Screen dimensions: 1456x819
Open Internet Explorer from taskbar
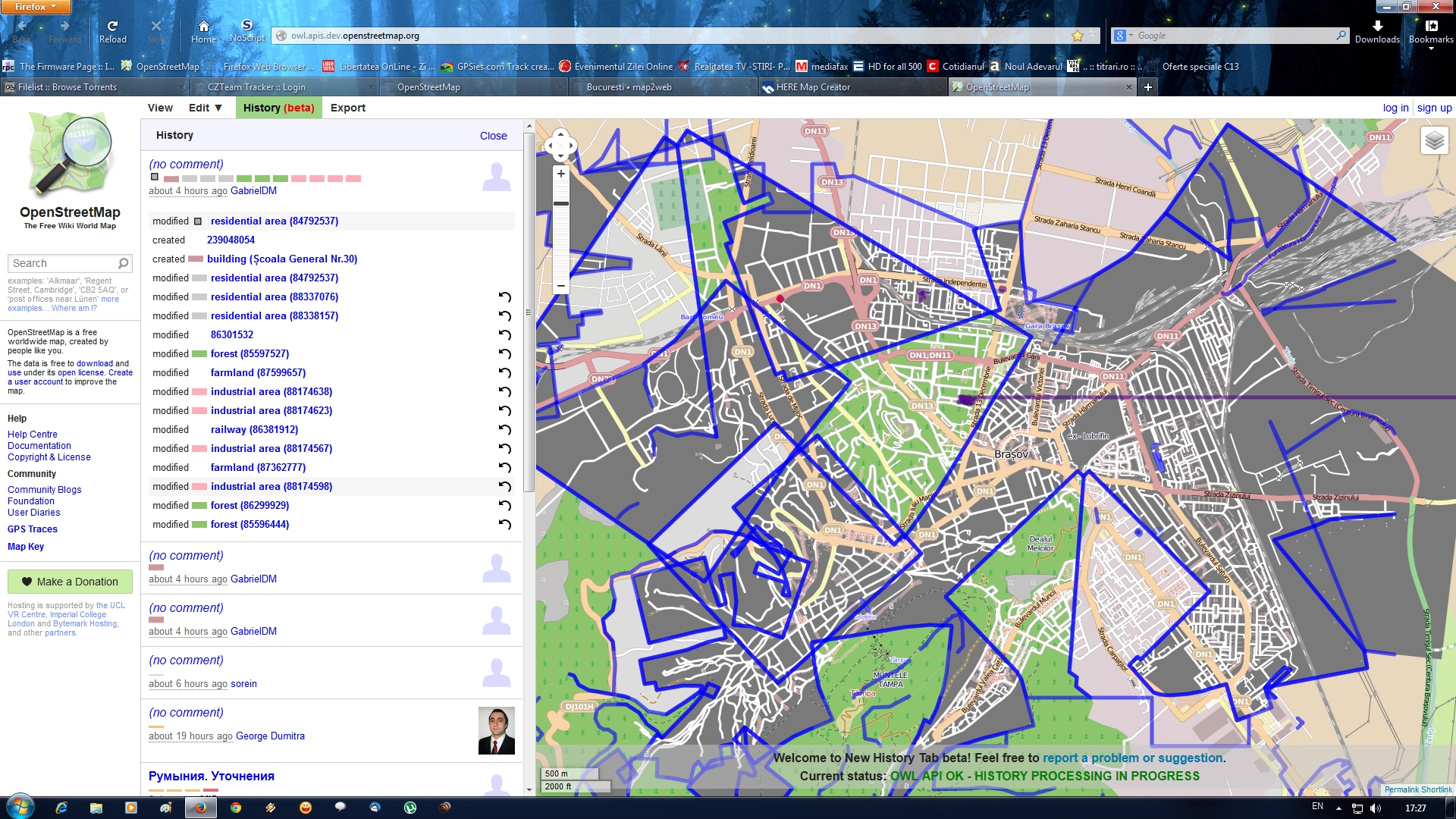pyautogui.click(x=61, y=808)
